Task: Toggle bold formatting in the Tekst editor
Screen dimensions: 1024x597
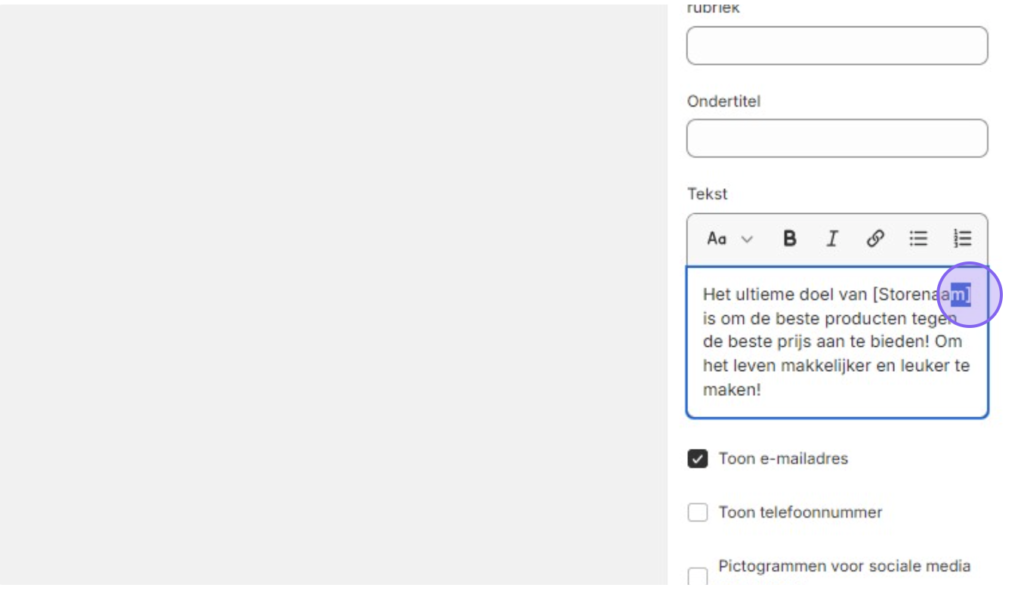Action: pyautogui.click(x=789, y=239)
